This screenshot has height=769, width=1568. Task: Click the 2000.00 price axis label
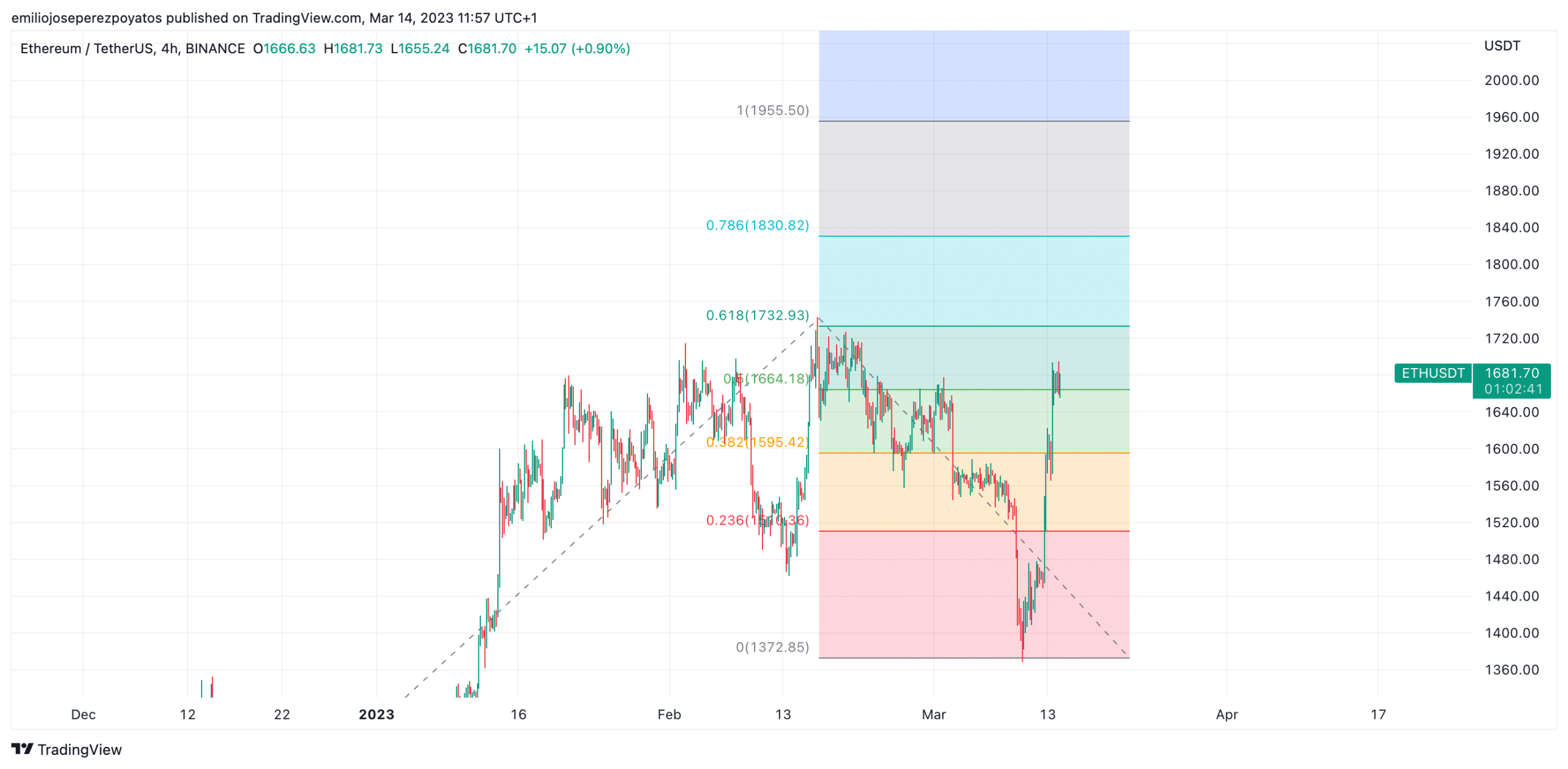(x=1511, y=80)
